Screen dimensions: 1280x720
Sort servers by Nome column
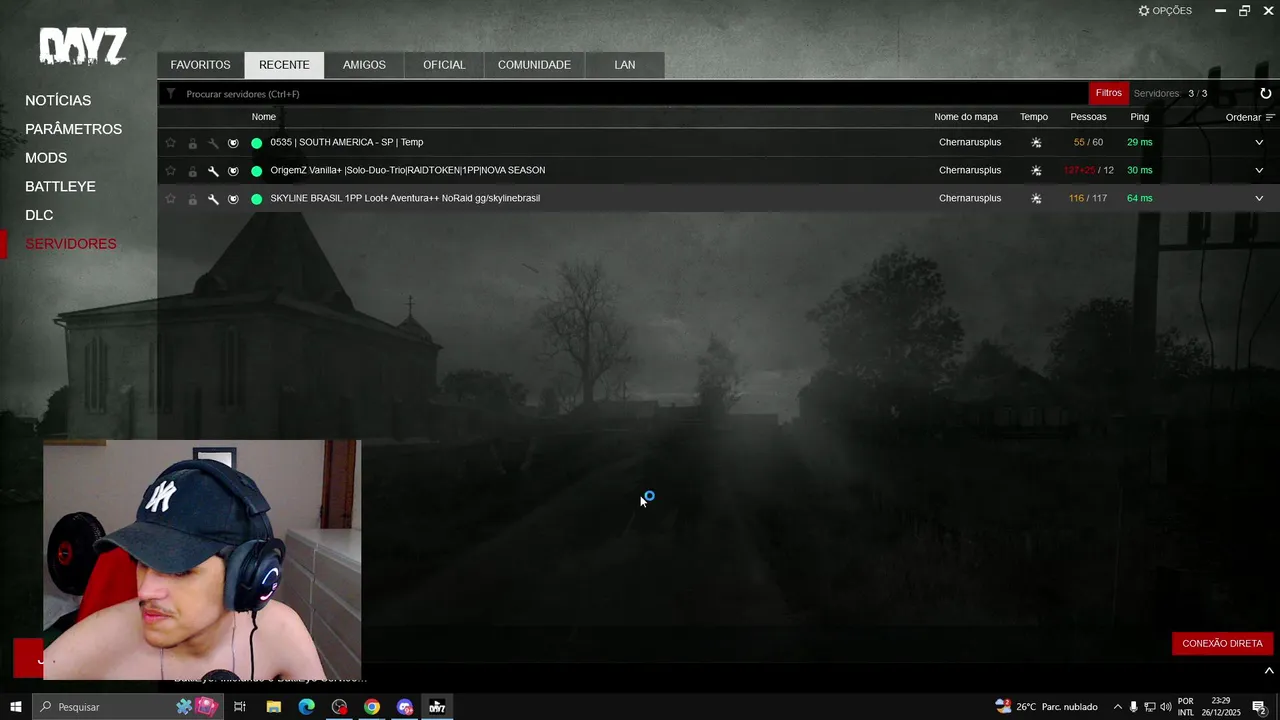click(263, 117)
